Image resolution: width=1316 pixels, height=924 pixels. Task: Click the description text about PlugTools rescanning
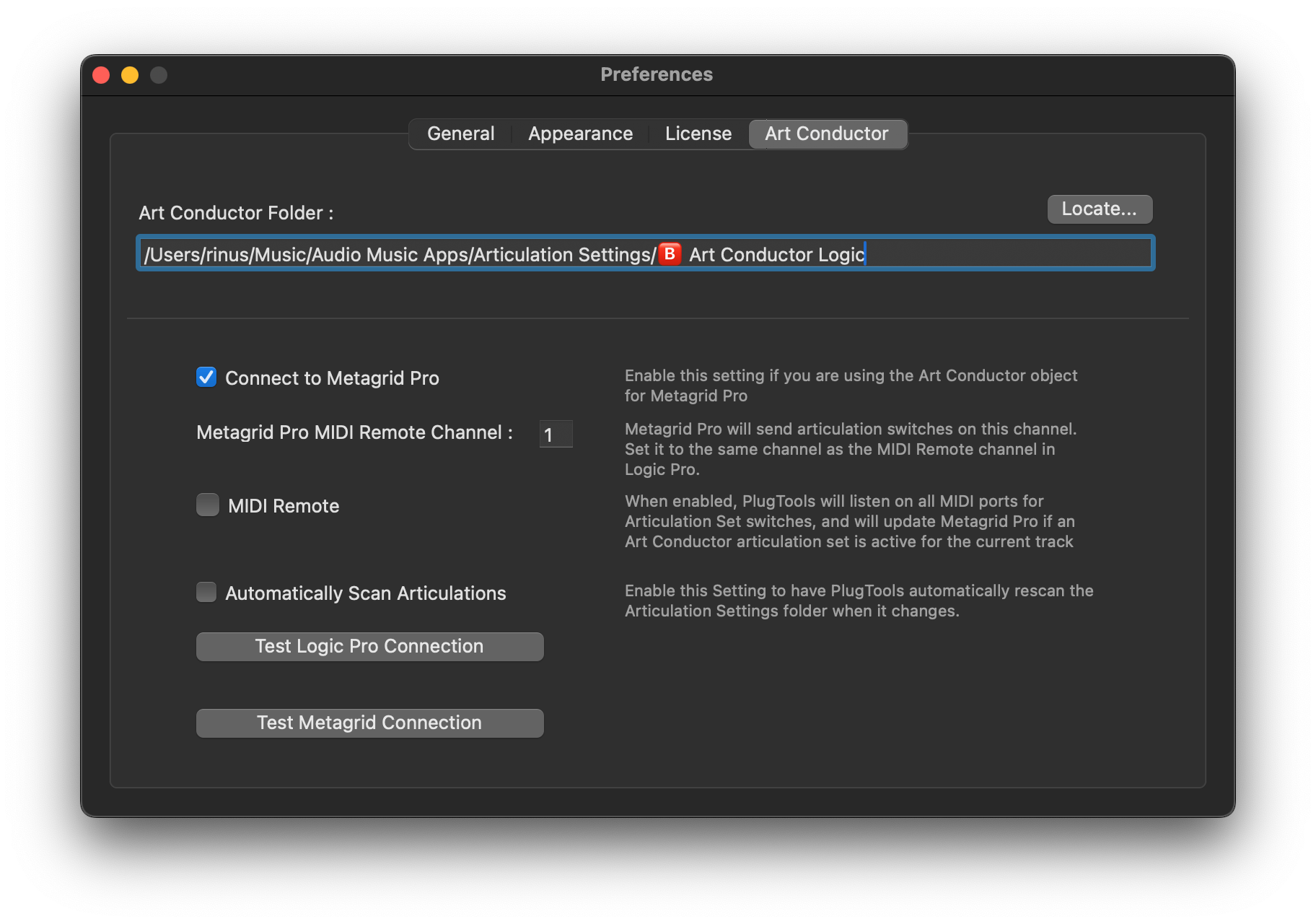[x=859, y=601]
